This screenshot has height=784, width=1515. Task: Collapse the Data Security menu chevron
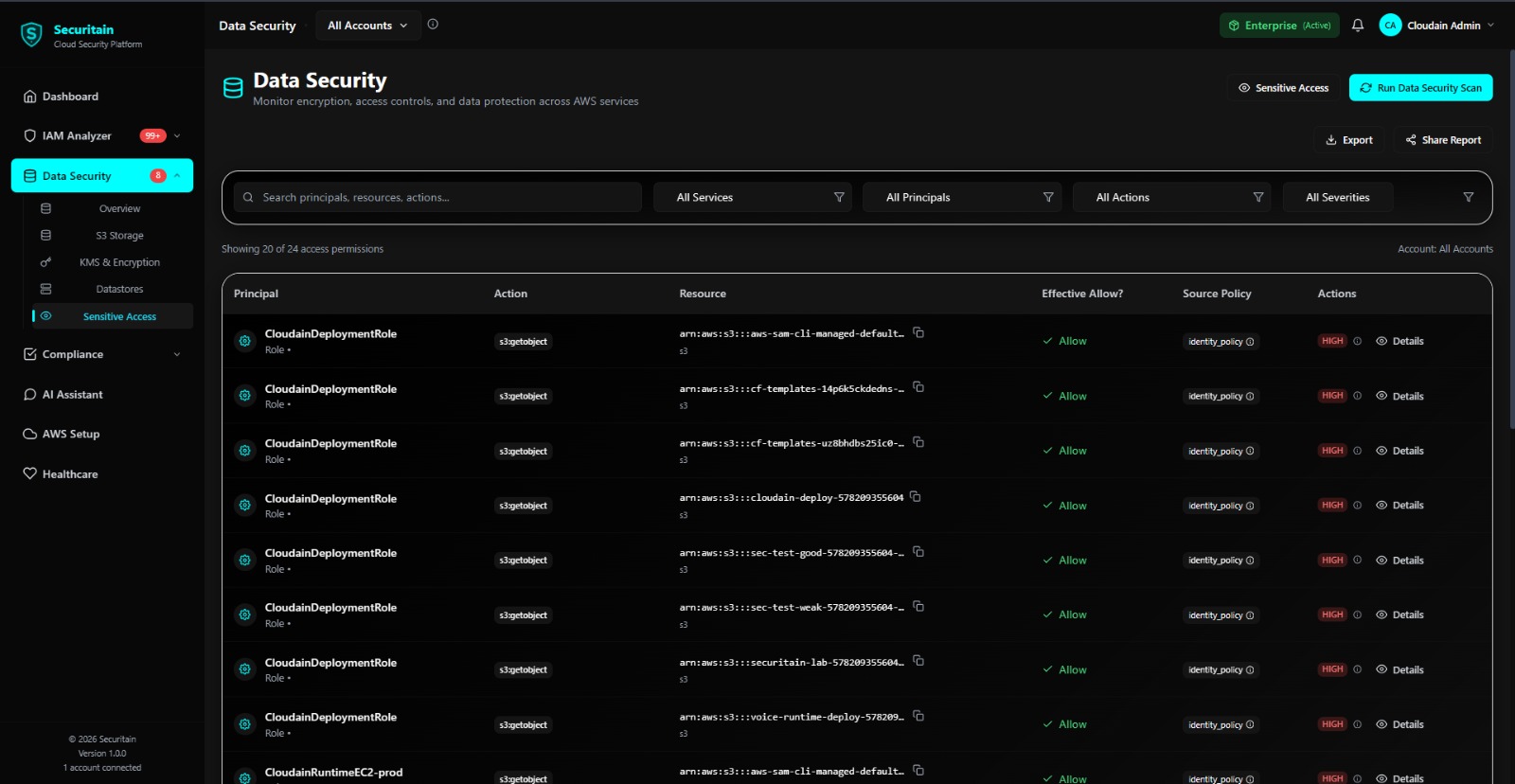pyautogui.click(x=177, y=175)
